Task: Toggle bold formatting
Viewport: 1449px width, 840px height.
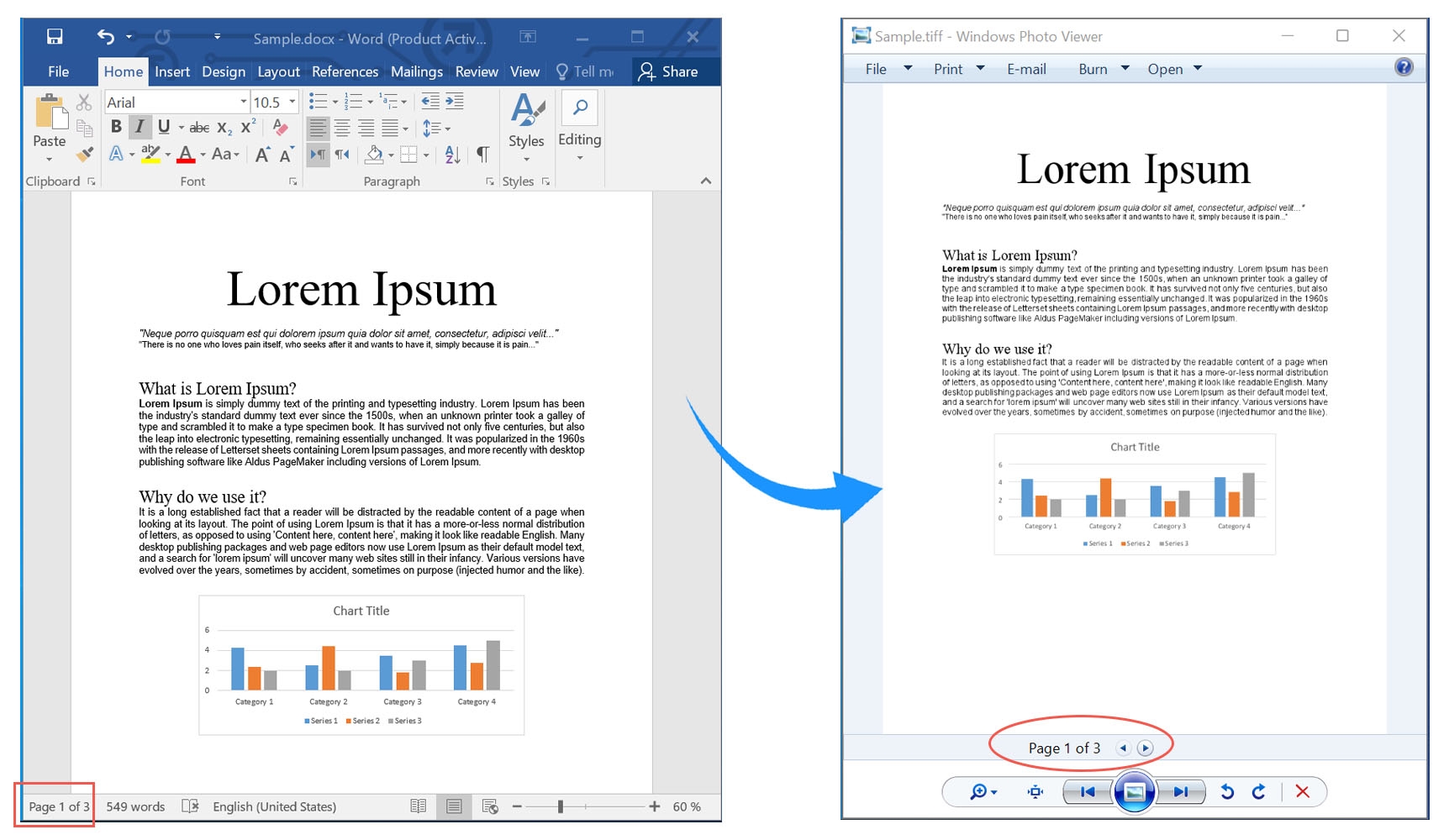Action: (115, 128)
